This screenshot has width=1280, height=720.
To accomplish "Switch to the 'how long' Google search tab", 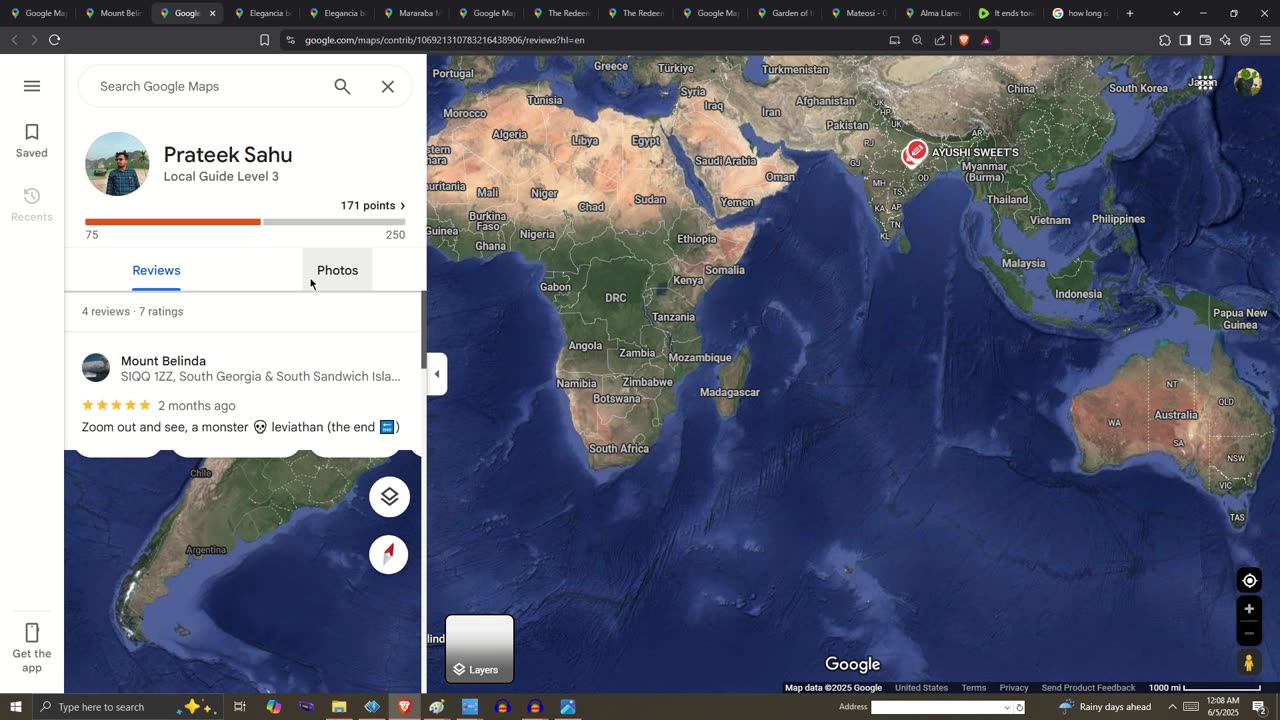I will point(1079,13).
